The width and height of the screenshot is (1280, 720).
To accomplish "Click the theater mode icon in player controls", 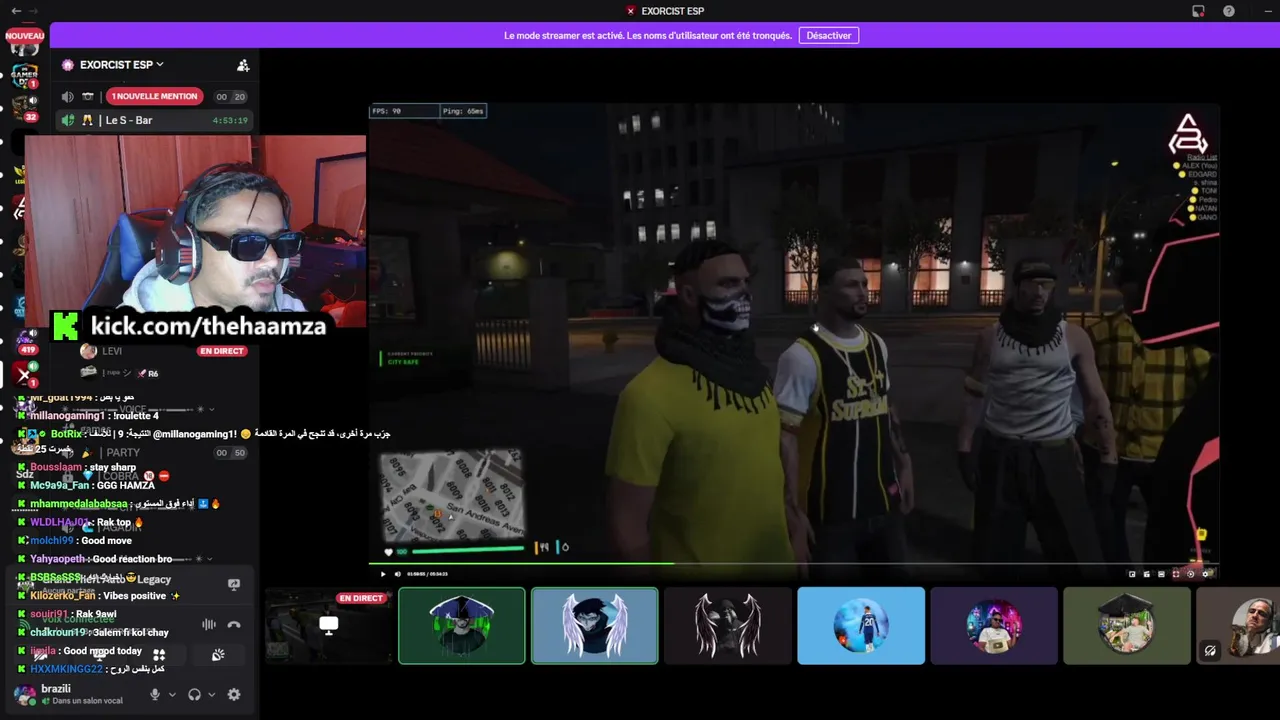I will pos(1161,574).
